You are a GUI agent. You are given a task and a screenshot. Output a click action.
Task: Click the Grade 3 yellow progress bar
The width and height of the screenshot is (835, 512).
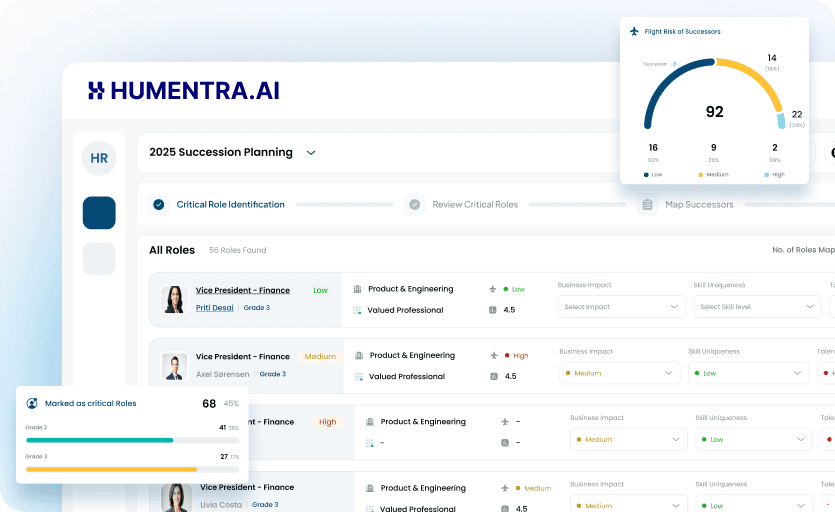(x=111, y=469)
